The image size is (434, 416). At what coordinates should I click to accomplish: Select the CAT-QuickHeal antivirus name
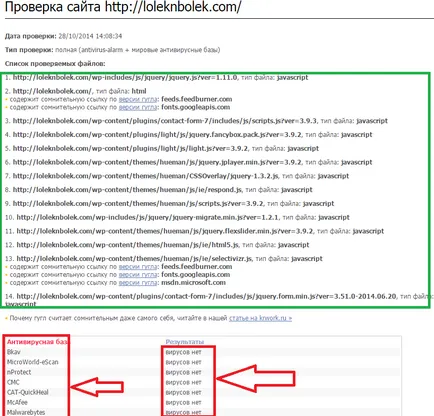click(x=28, y=392)
